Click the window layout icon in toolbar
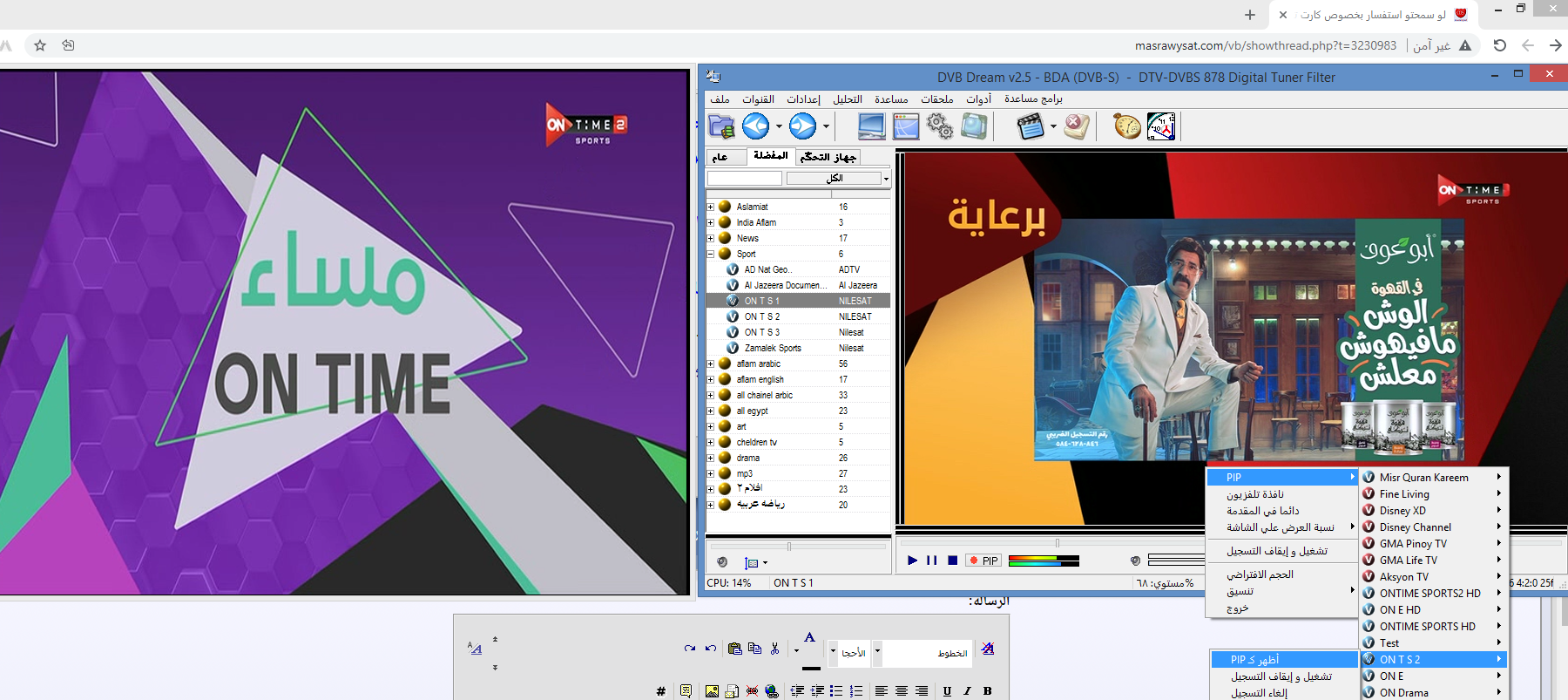Screen dimensions: 1568x700 [906, 126]
